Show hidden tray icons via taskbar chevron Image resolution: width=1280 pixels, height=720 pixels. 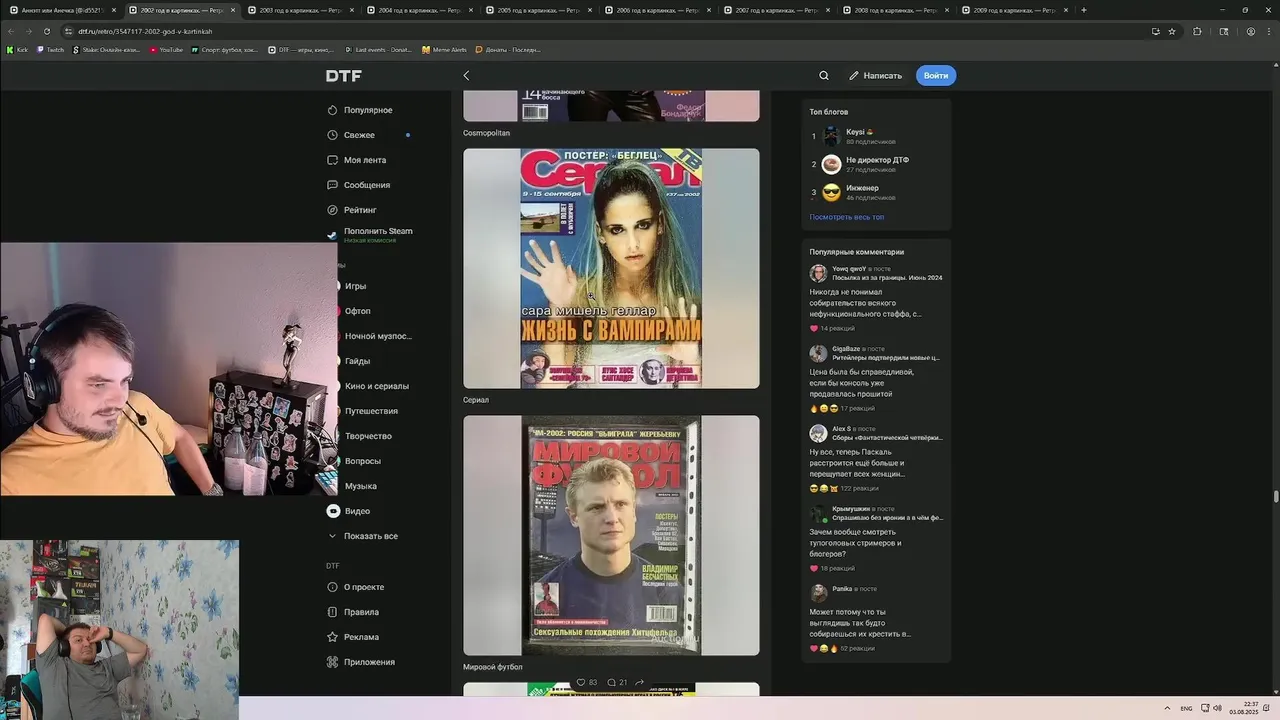pos(1168,708)
